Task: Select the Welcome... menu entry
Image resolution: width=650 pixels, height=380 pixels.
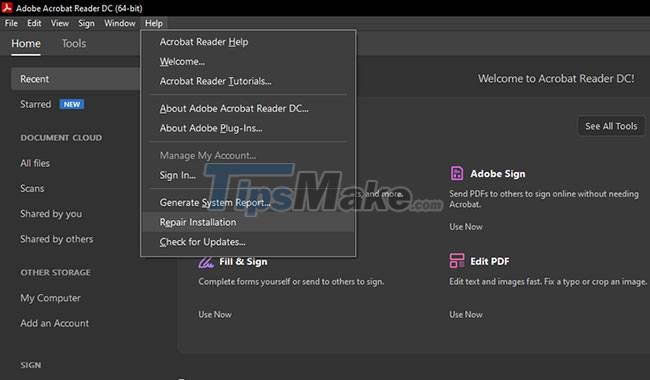Action: pyautogui.click(x=248, y=61)
